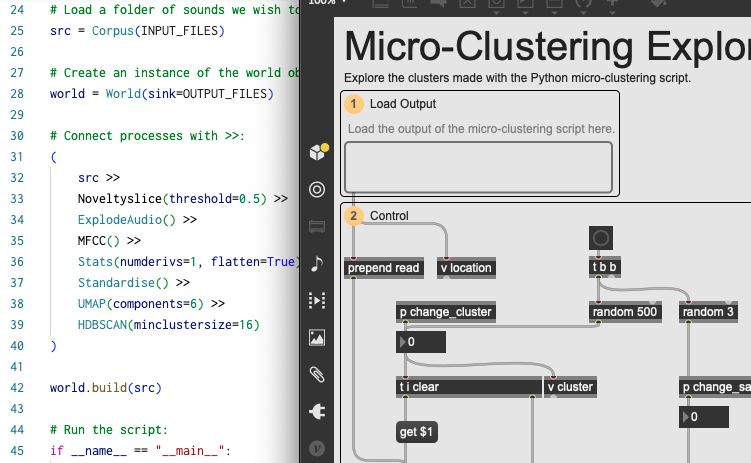This screenshot has height=463, width=751.
Task: Click code line 'HDBSCAN(minclustersize=16)'
Action: point(169,325)
